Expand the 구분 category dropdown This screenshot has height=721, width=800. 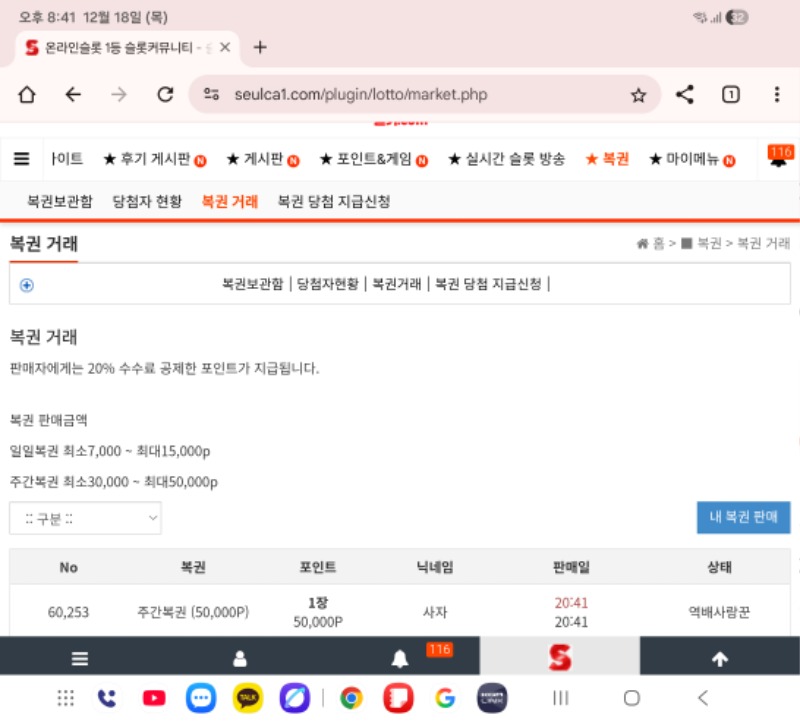click(85, 518)
